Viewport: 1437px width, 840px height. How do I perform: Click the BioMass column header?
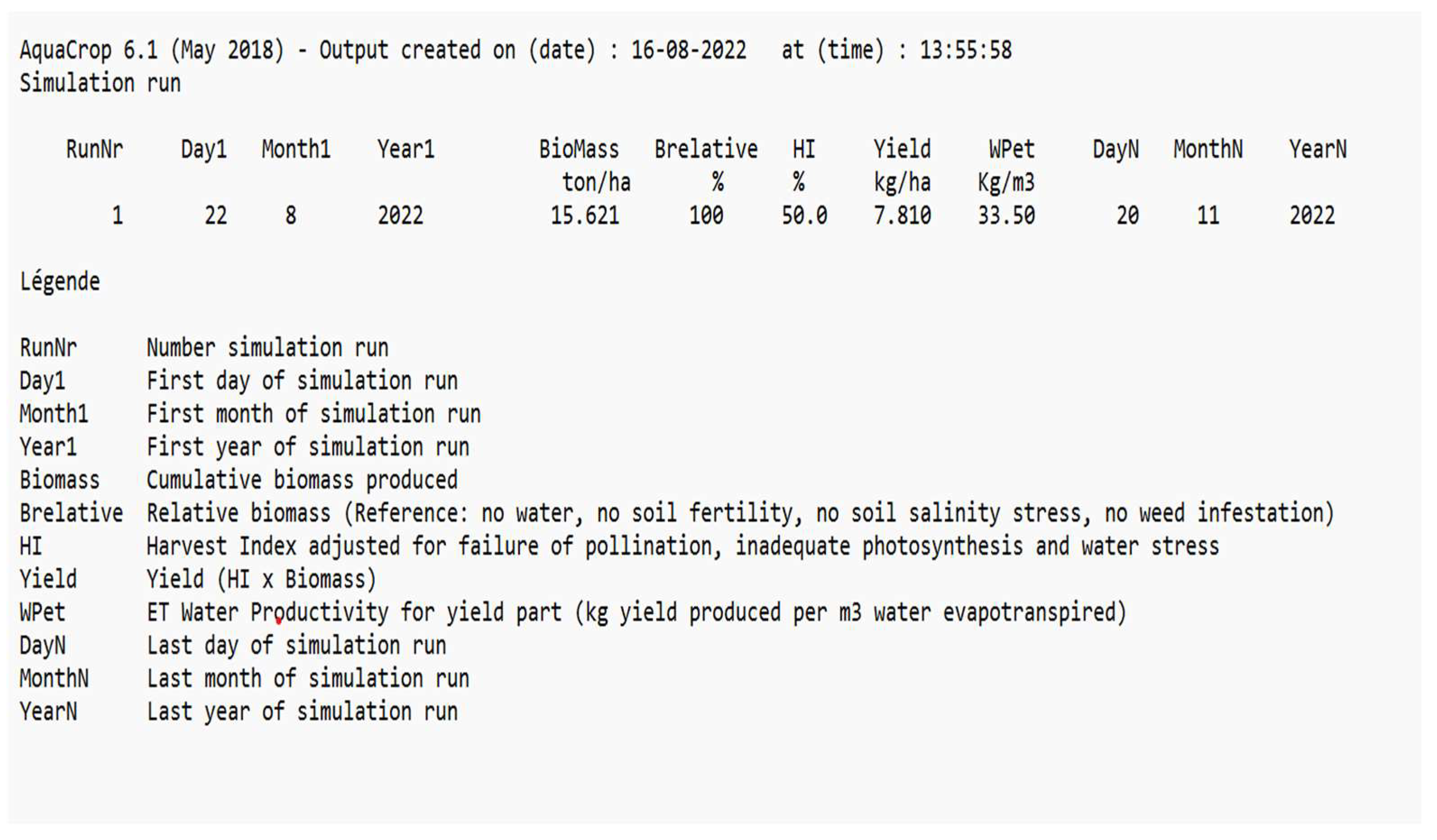579,150
